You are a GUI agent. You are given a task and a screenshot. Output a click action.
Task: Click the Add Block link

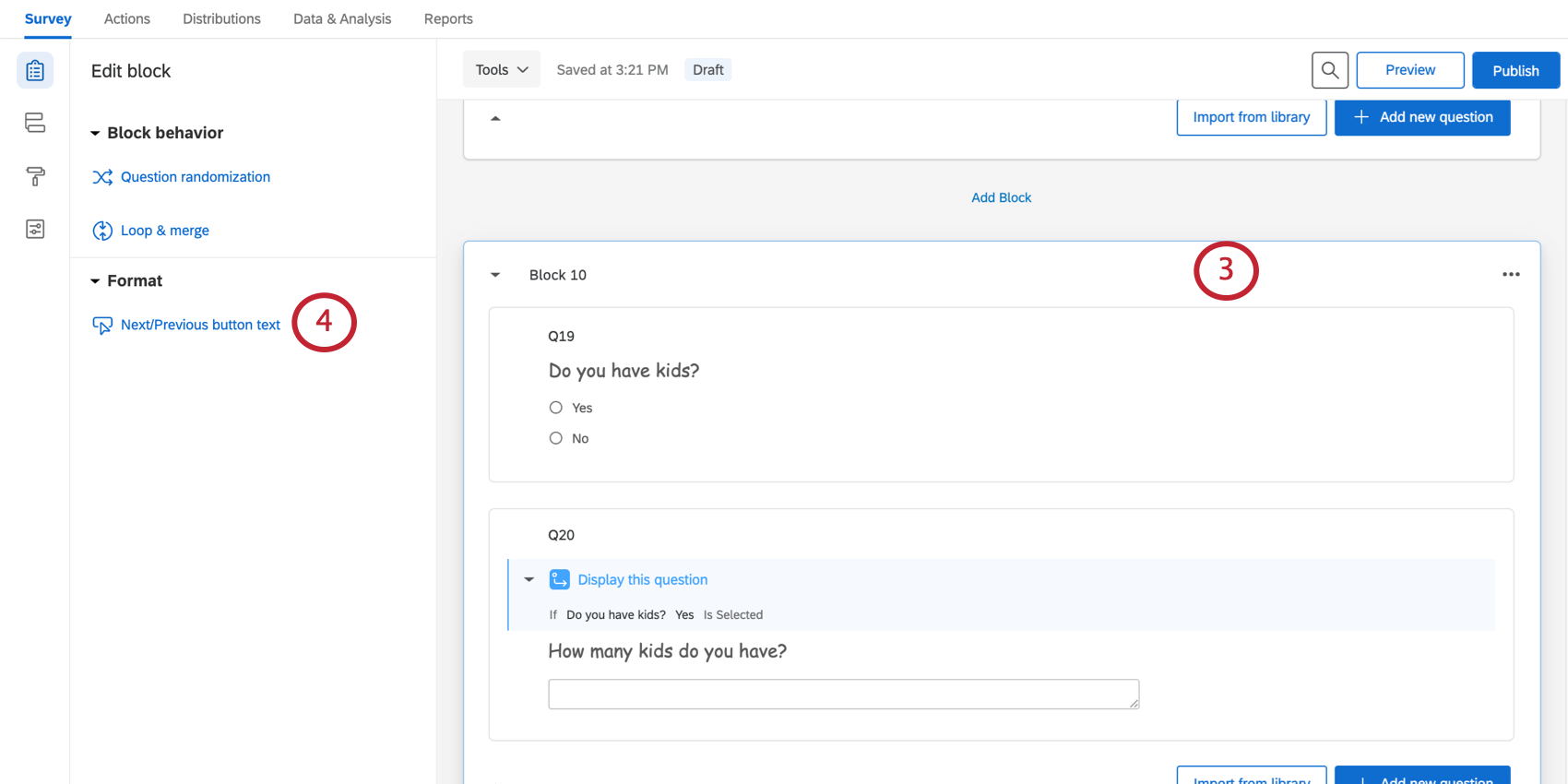pyautogui.click(x=1001, y=197)
